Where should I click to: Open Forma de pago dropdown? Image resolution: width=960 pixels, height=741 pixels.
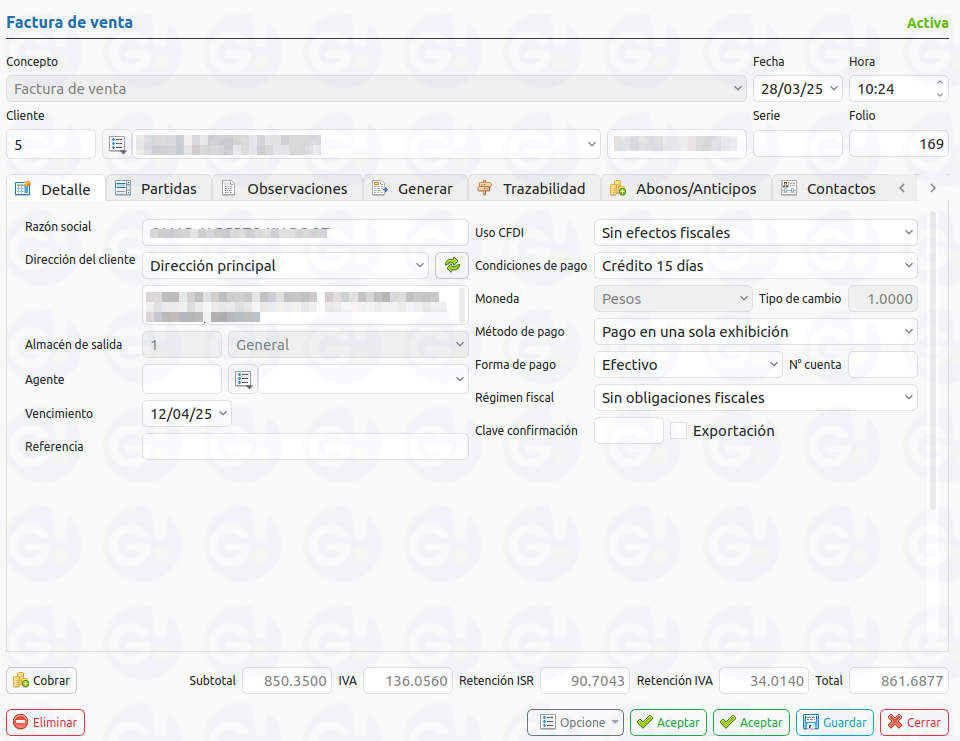click(x=774, y=364)
